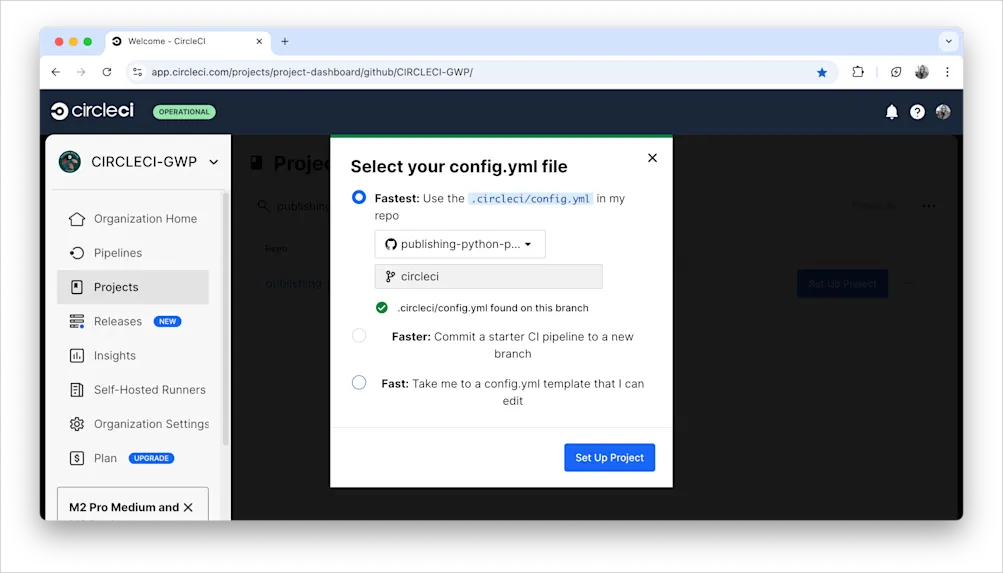Open a new browser tab
This screenshot has width=1003, height=573.
point(285,41)
